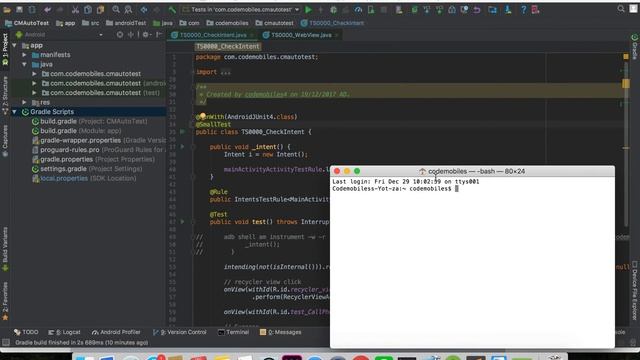
Task: Collapse the Gradle Scripts node
Action: 14,112
